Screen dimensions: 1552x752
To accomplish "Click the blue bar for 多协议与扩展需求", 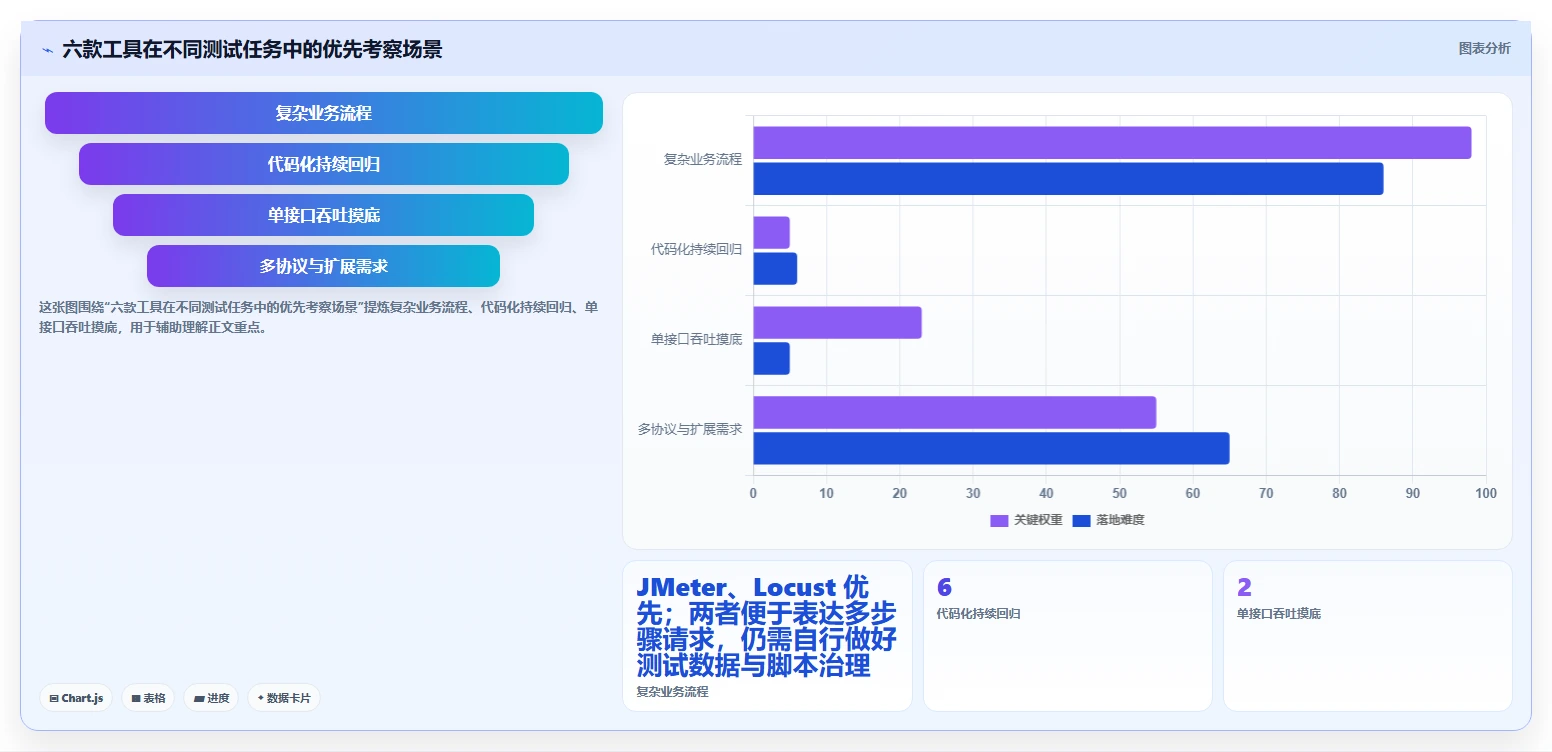I will tap(991, 448).
